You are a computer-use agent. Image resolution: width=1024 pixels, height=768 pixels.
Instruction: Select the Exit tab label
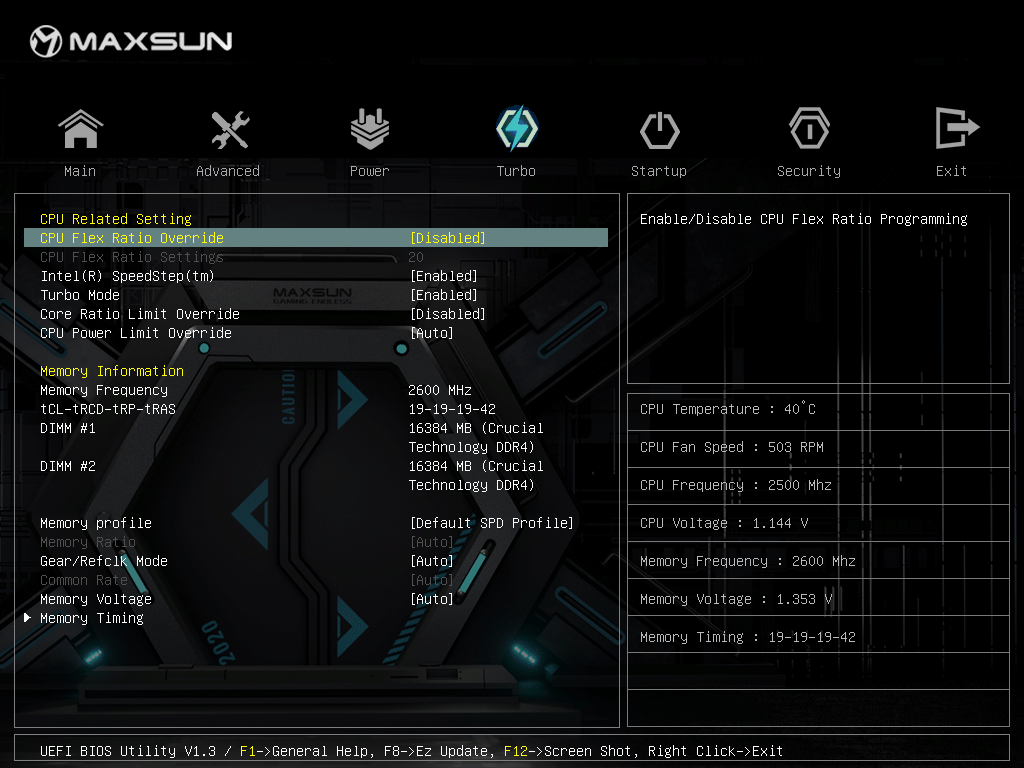[x=951, y=171]
